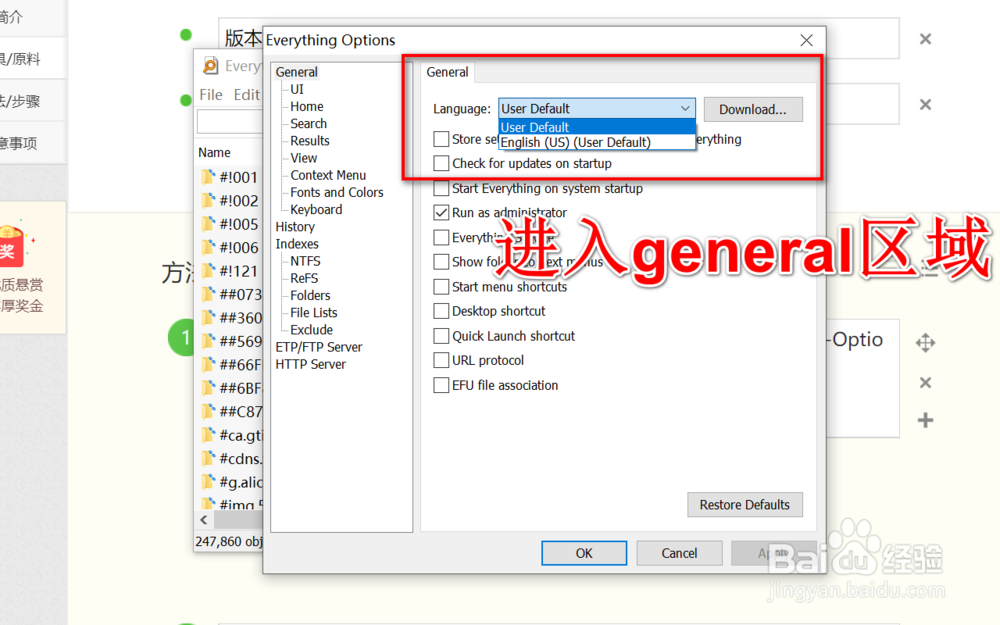Open File menu in Everything window
Screen dimensions: 1000x625
[211, 95]
